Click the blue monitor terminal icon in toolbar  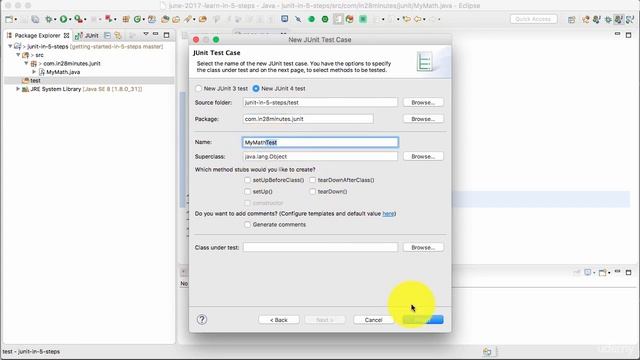[284, 19]
